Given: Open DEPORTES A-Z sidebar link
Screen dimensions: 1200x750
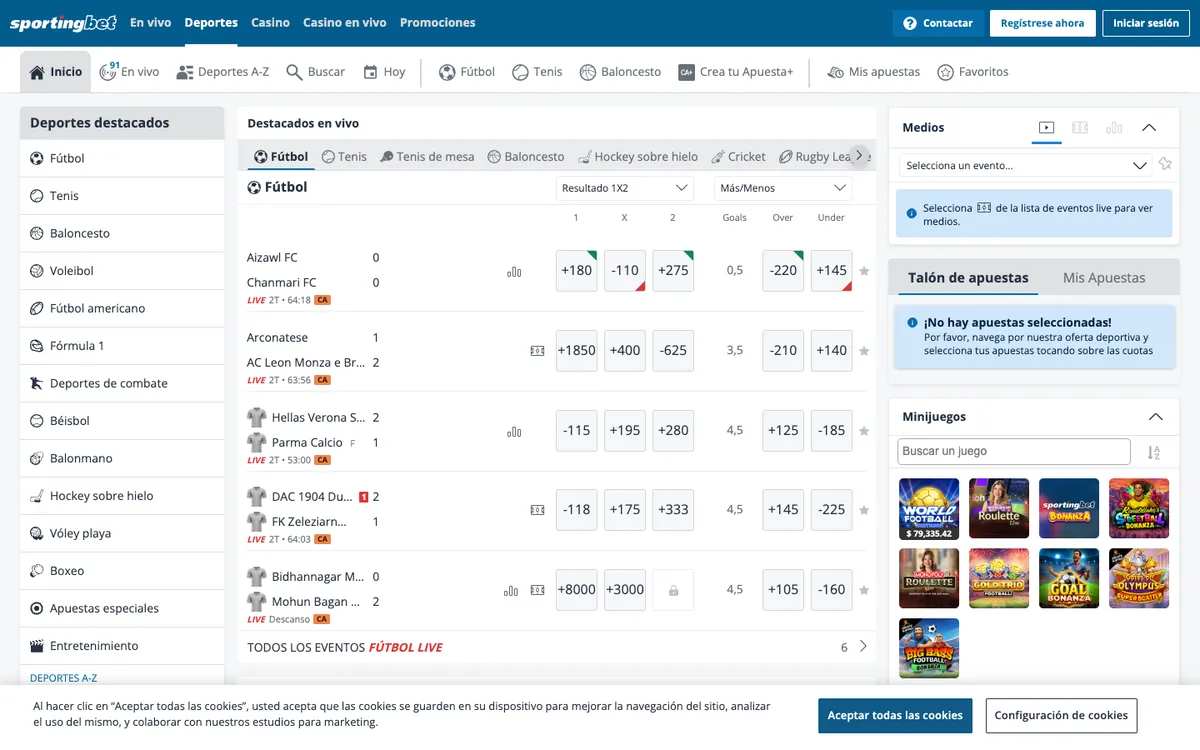Looking at the screenshot, I should point(64,678).
